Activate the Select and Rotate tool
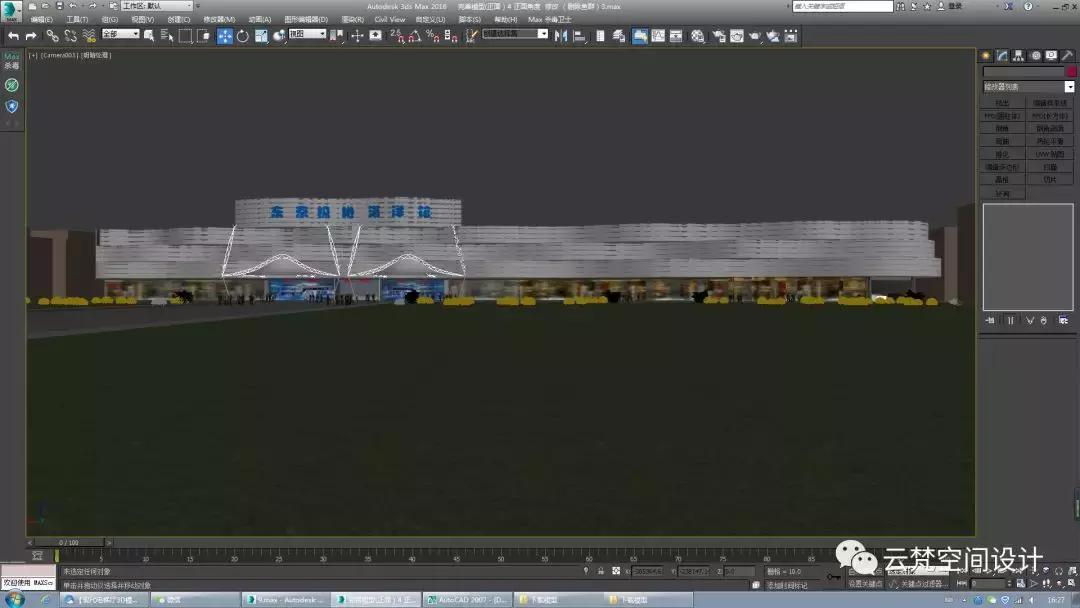1080x608 pixels. [x=241, y=36]
